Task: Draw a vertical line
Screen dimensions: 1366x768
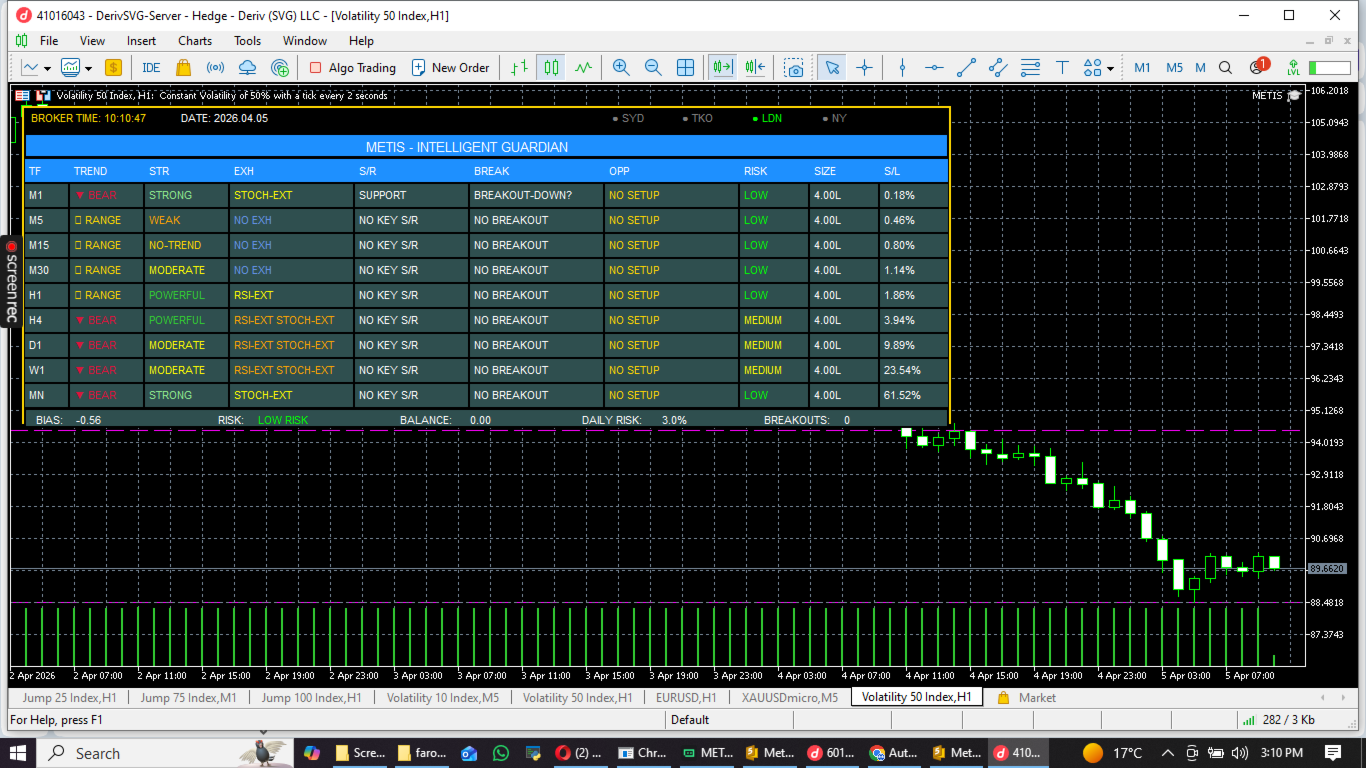Action: coord(902,68)
